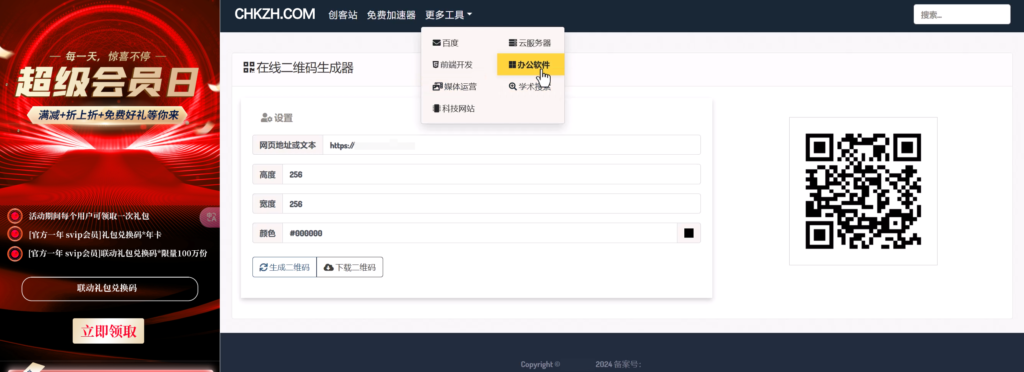Click the 网页地址或文本 field label
Image resolution: width=1024 pixels, height=372 pixels.
pos(287,145)
